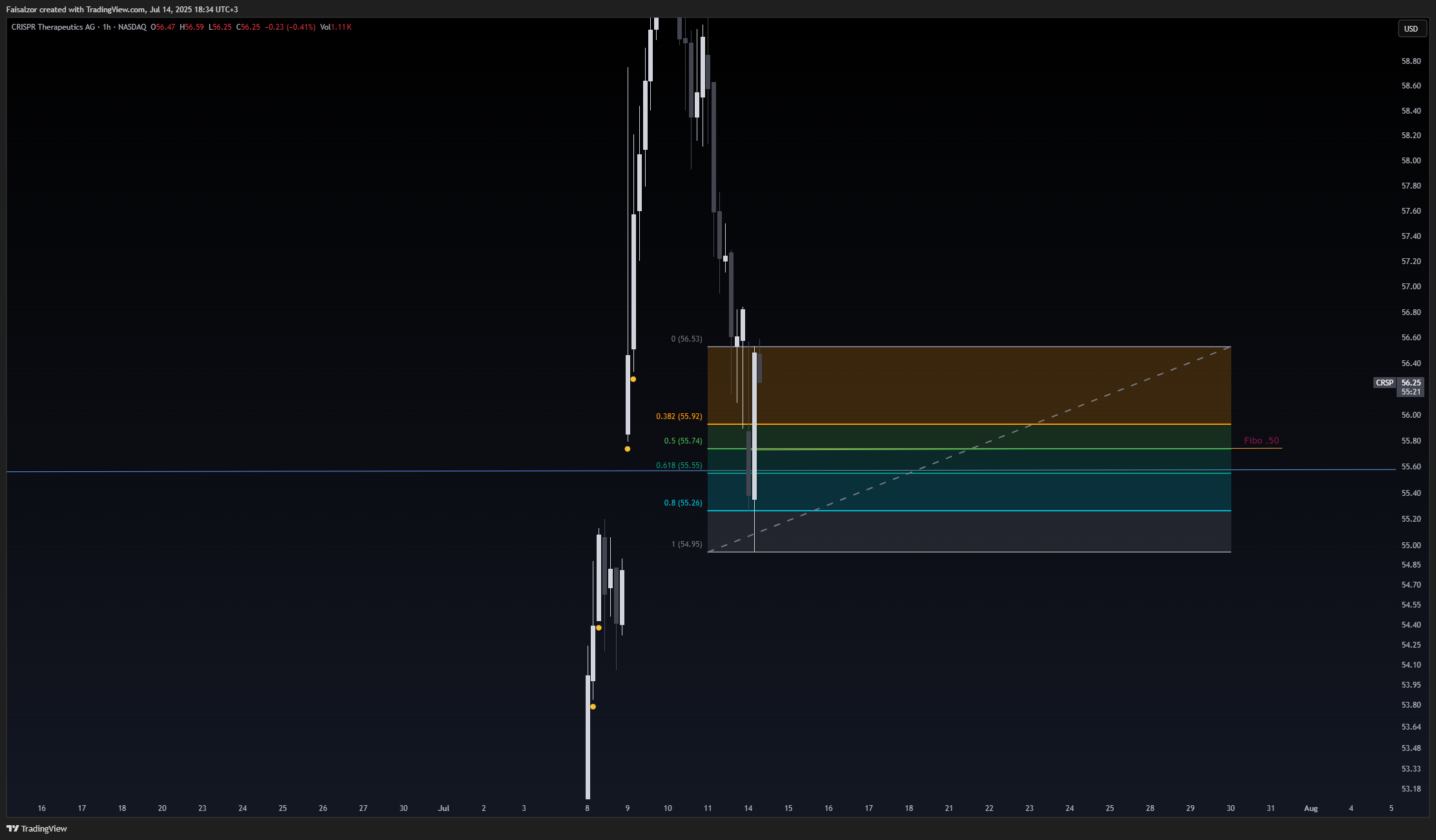
Task: Click the open value O56.47
Action: (163, 27)
